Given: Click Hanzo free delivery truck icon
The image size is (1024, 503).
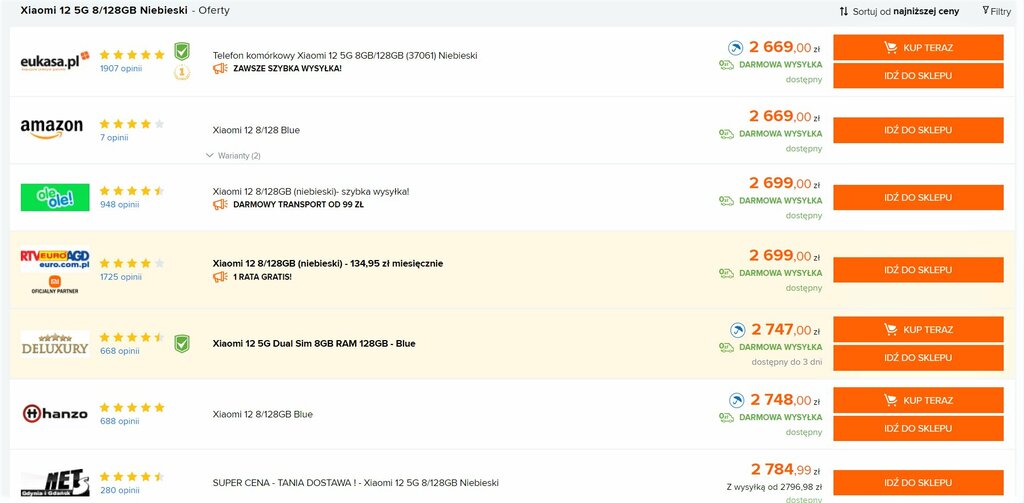Looking at the screenshot, I should point(726,417).
